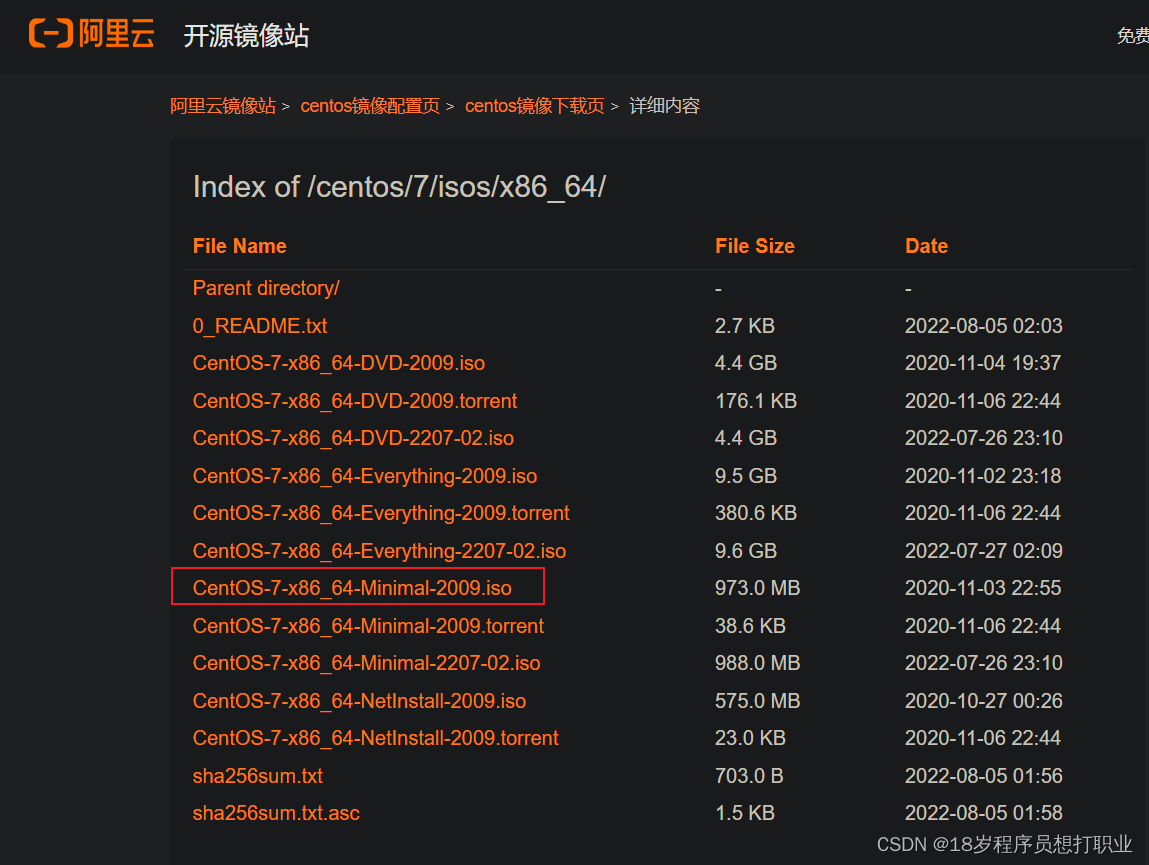Image resolution: width=1149 pixels, height=865 pixels.
Task: Click the 9.5 GB file size cell
Action: click(x=746, y=476)
